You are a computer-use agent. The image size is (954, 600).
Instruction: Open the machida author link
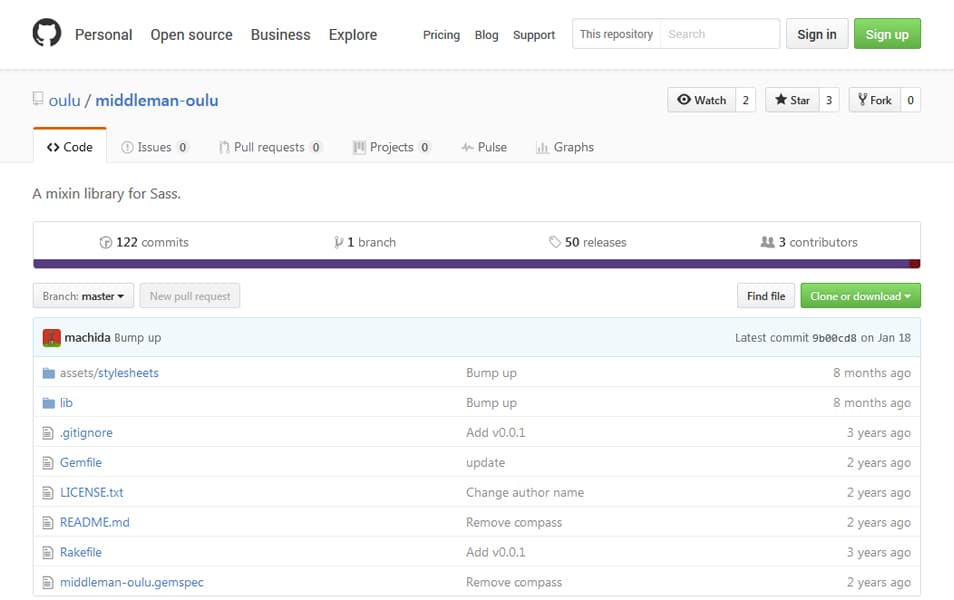tap(88, 338)
